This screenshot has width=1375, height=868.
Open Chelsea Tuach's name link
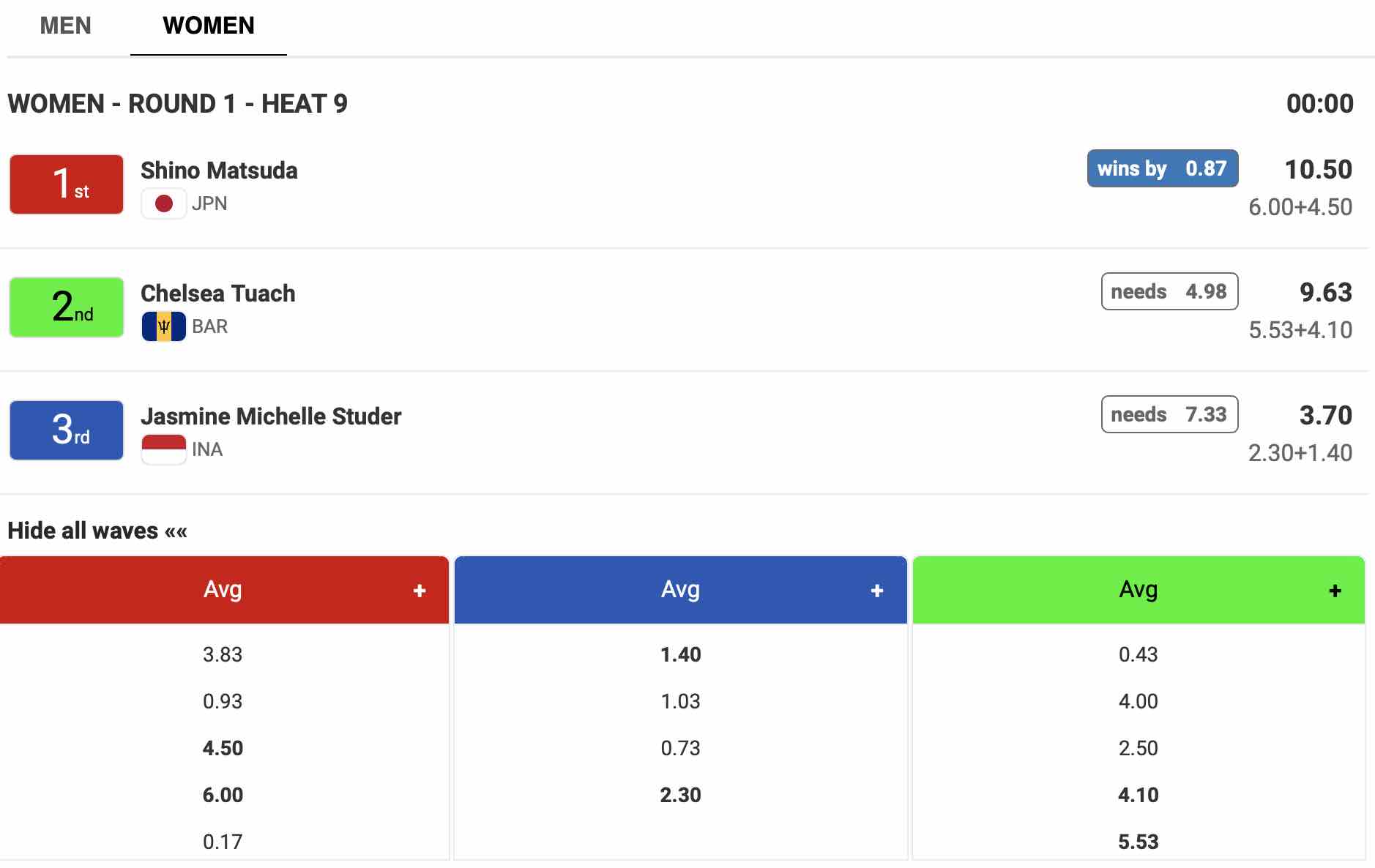218,293
